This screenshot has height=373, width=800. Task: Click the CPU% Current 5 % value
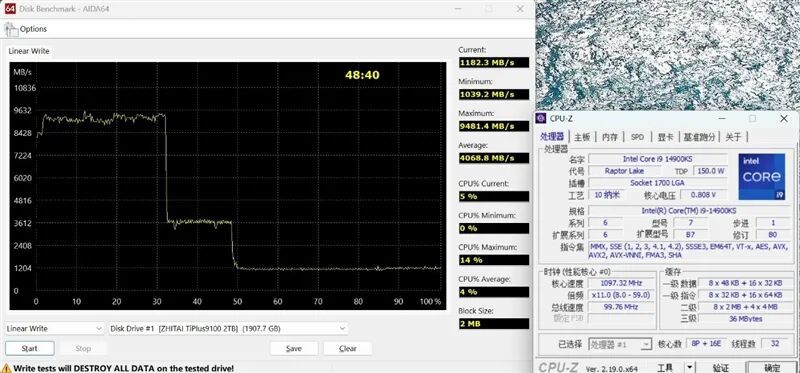point(493,196)
